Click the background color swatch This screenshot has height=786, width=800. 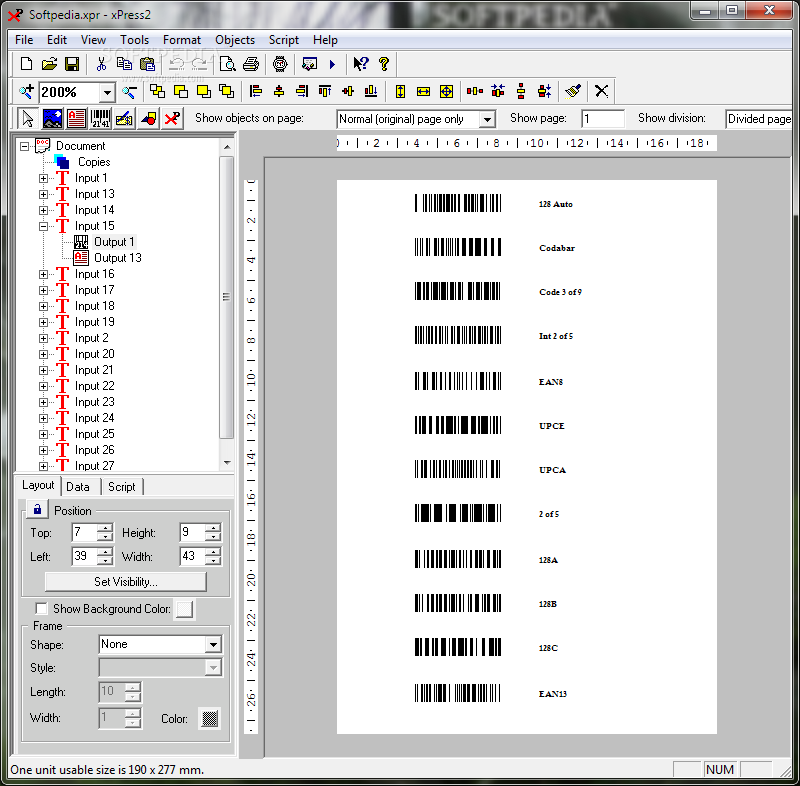pos(184,609)
